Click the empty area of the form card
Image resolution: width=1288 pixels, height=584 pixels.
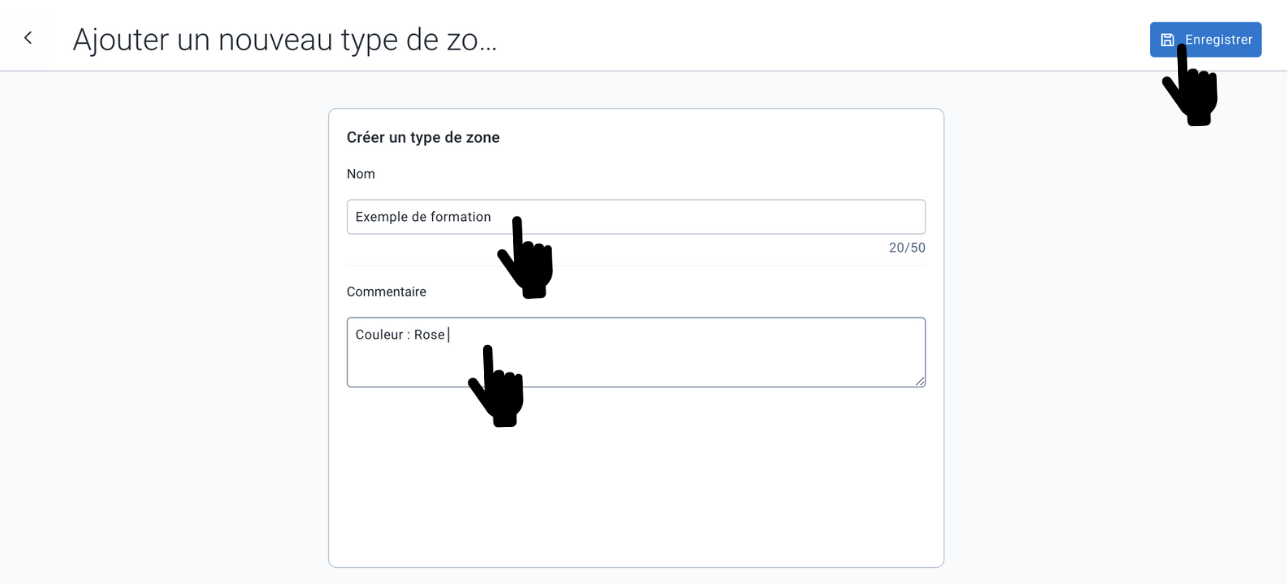tap(636, 478)
